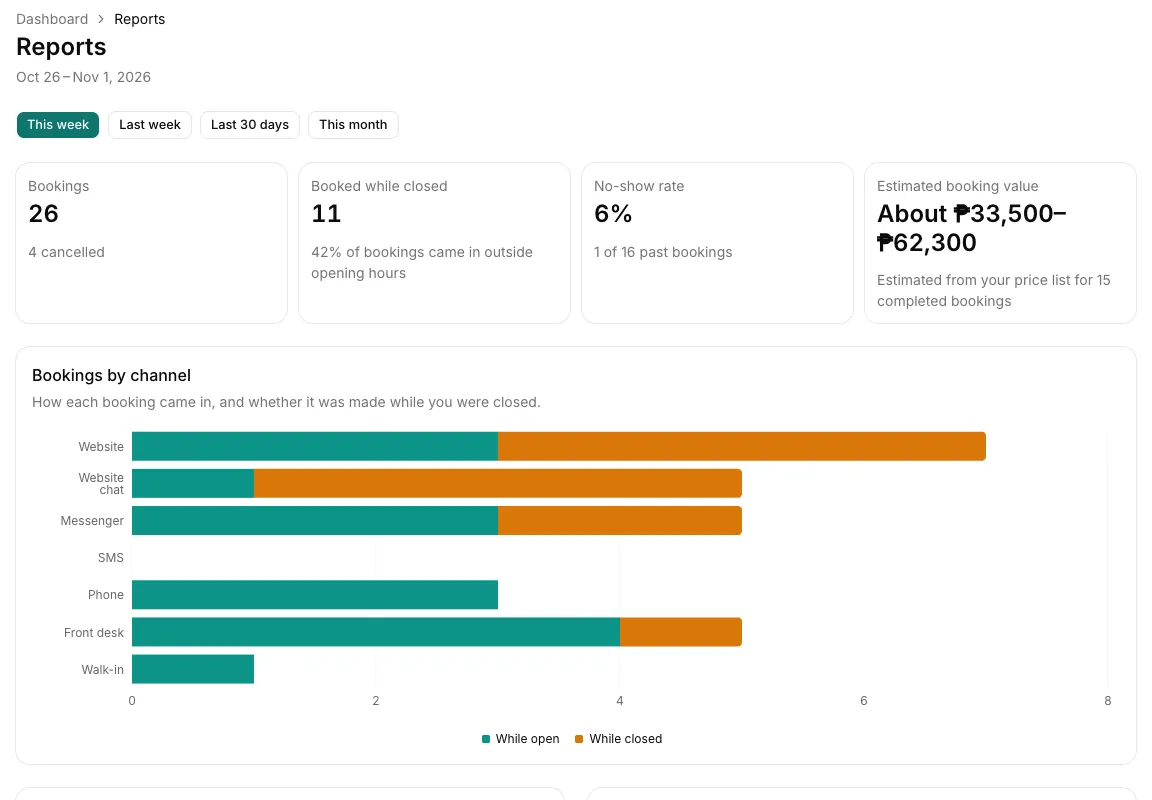Click the Walk-in channel bar
This screenshot has width=1152, height=800.
(x=193, y=669)
